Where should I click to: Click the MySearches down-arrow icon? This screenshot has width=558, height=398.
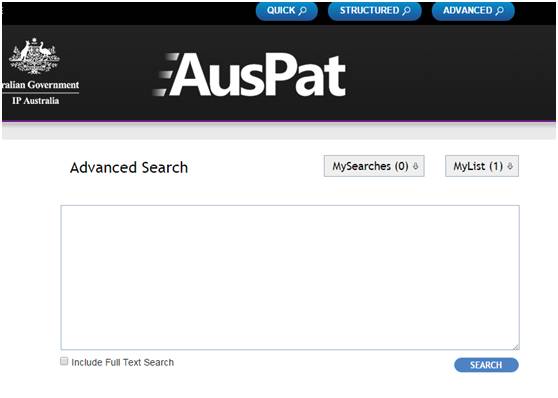[415, 166]
